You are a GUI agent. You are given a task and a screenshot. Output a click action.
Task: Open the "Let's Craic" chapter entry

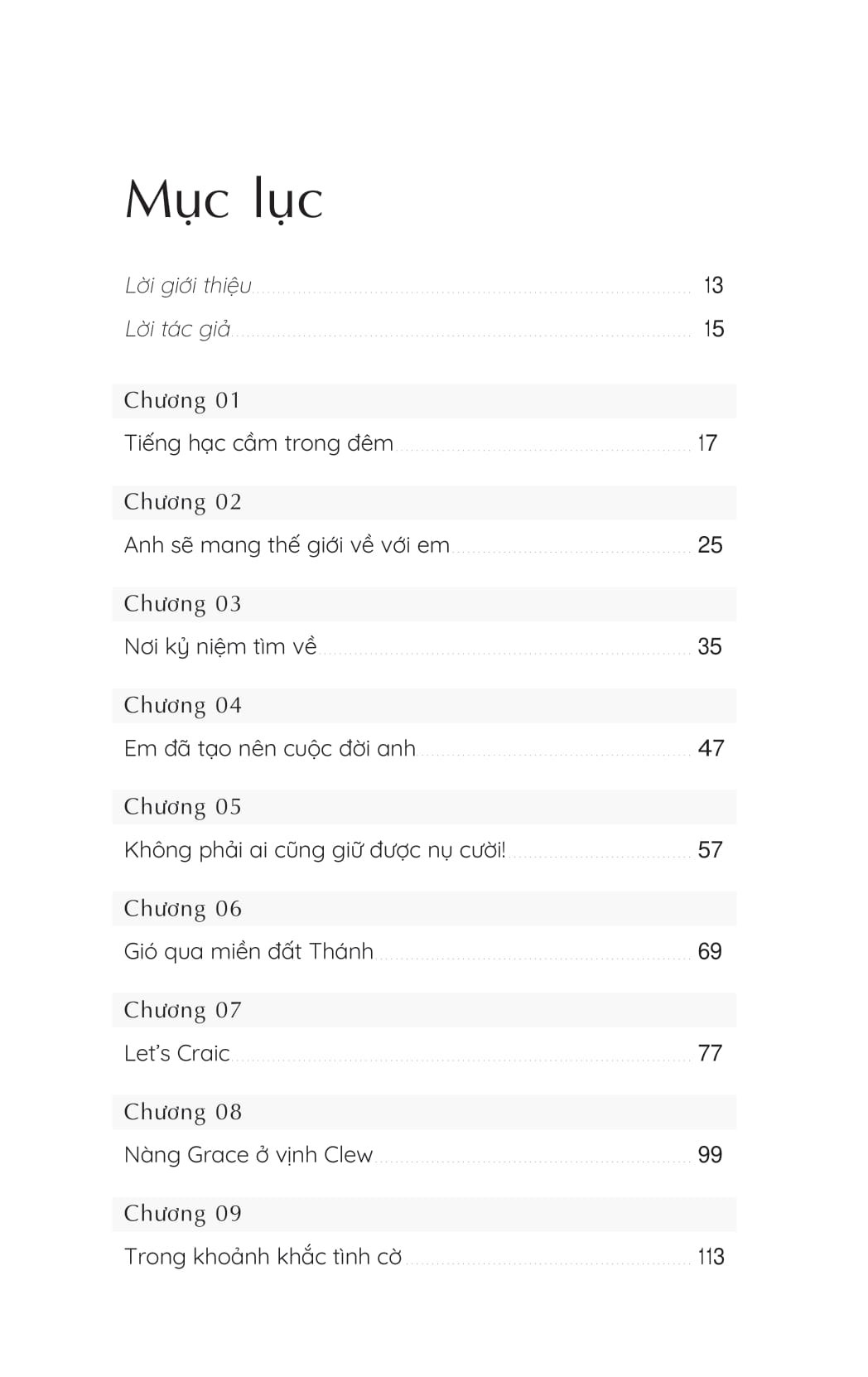pyautogui.click(x=176, y=1054)
